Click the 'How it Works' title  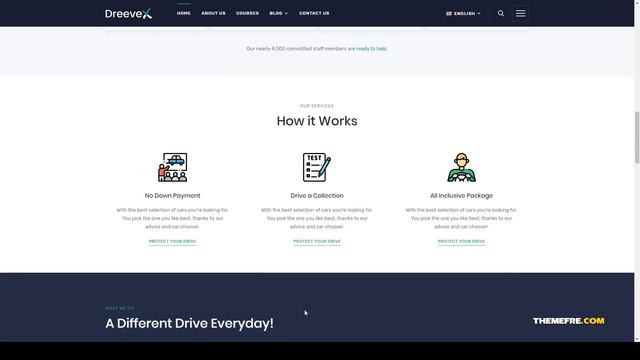click(x=317, y=121)
